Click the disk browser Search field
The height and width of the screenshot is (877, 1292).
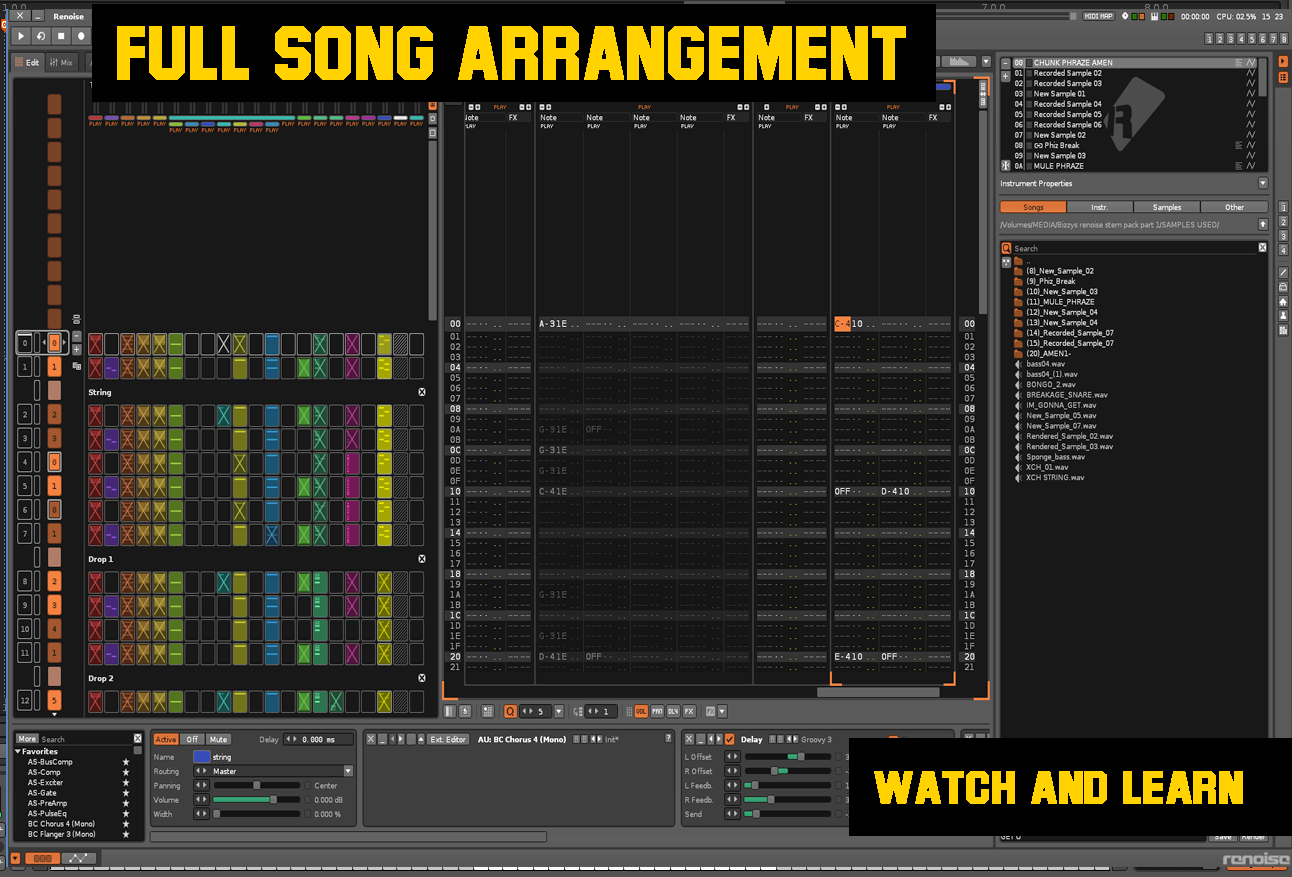[x=1134, y=248]
